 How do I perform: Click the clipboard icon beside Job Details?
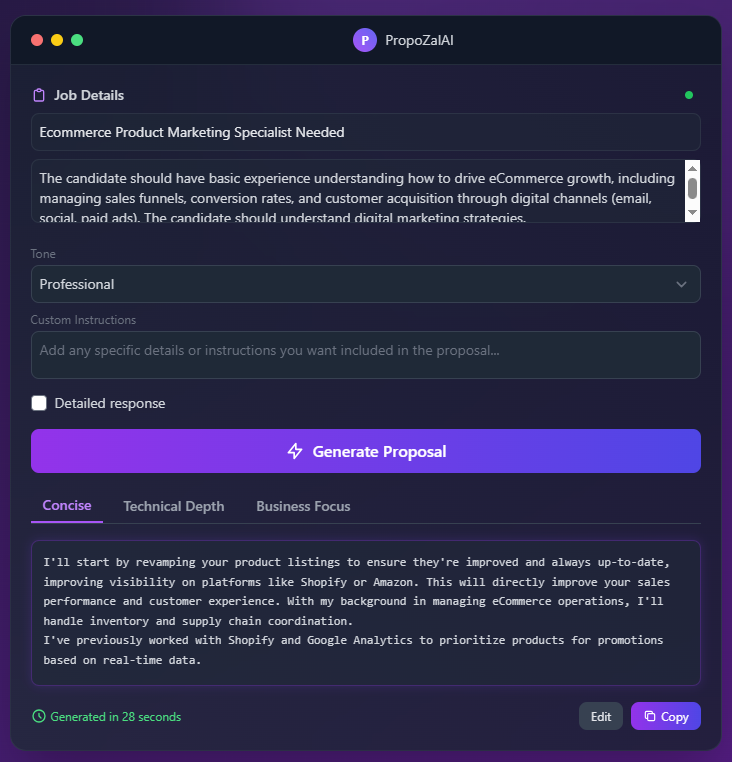(39, 95)
